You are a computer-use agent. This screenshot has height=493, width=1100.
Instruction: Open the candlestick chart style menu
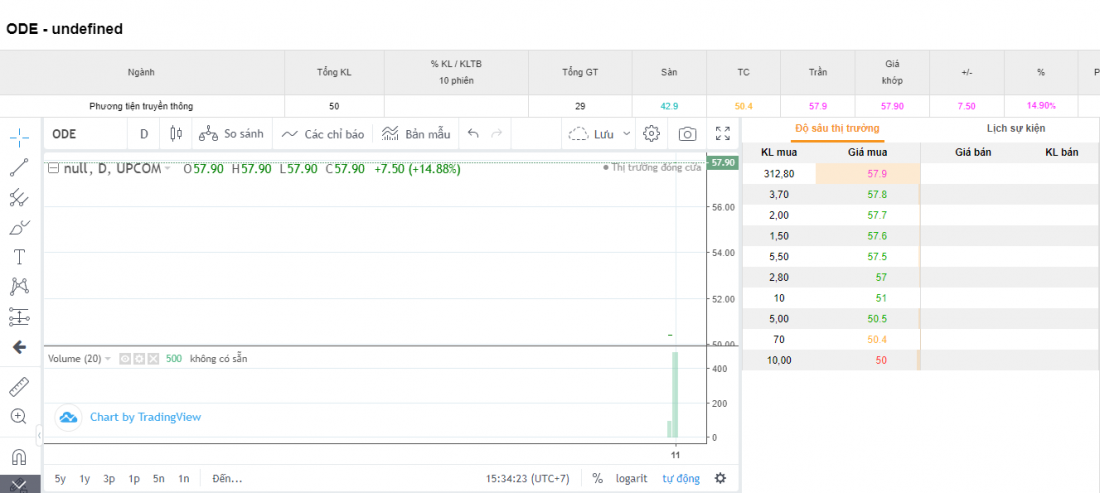[176, 134]
